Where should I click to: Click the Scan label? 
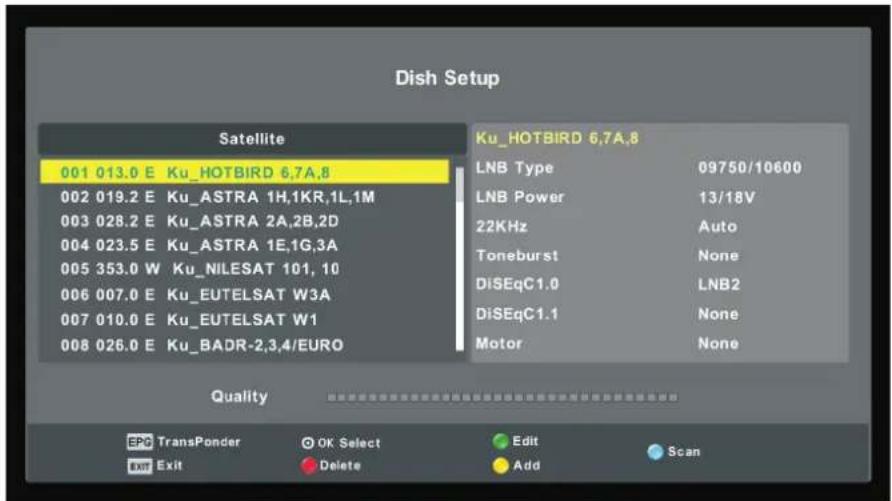pos(684,452)
